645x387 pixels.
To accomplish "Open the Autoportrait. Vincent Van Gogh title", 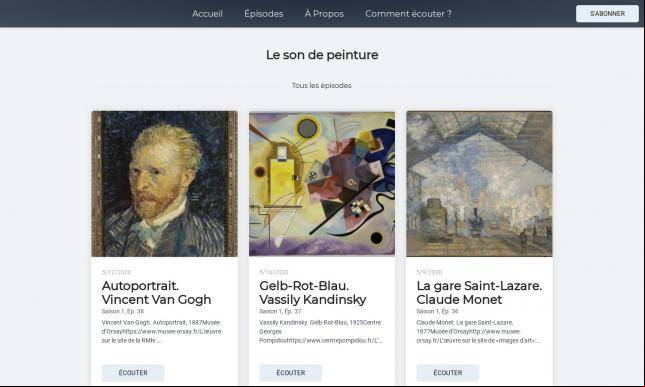I will pyautogui.click(x=156, y=292).
